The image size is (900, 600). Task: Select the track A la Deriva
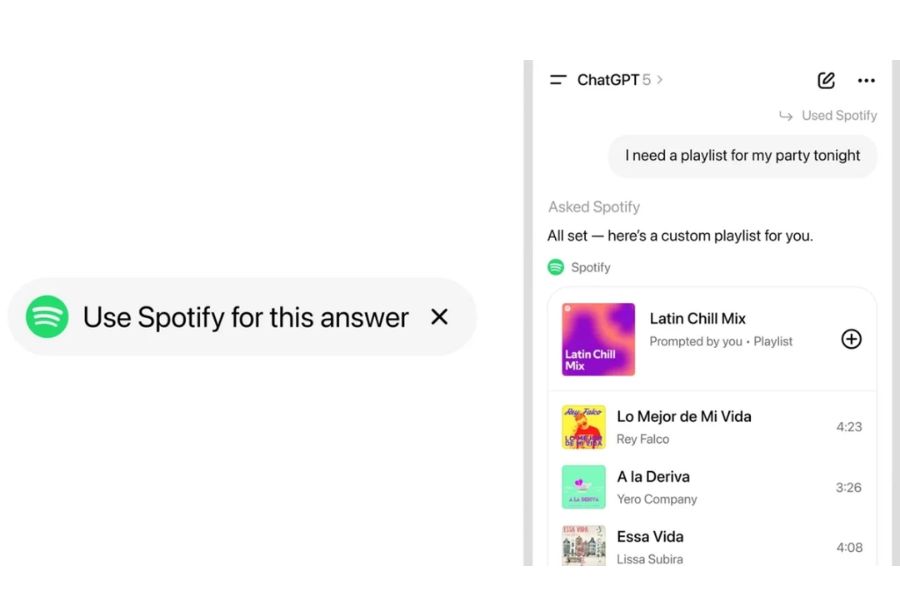653,477
